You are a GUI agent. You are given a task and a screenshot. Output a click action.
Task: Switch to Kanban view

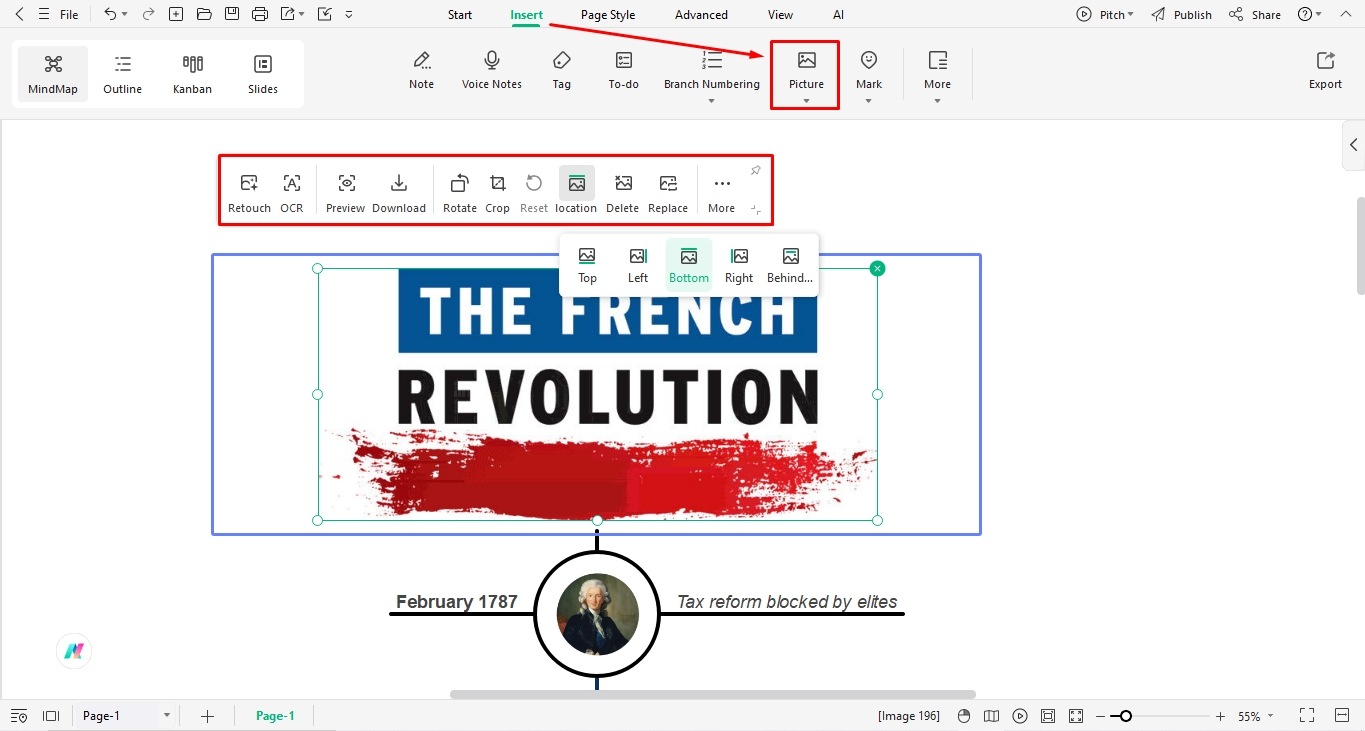coord(192,74)
